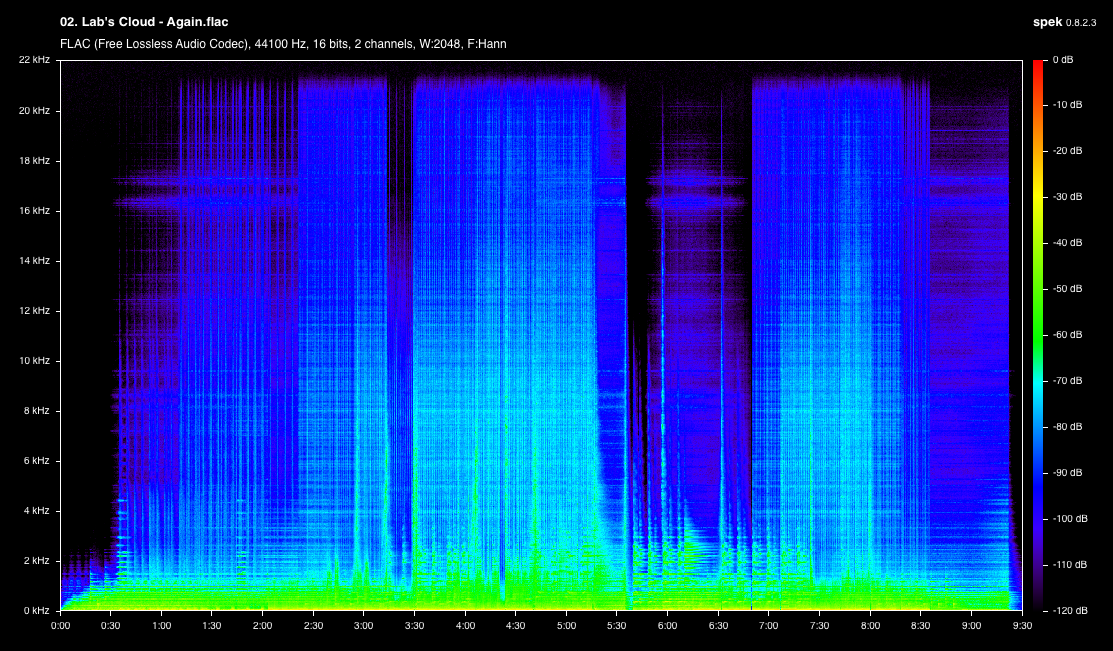Click the 4:00 time axis marker
This screenshot has width=1113, height=651.
[465, 625]
